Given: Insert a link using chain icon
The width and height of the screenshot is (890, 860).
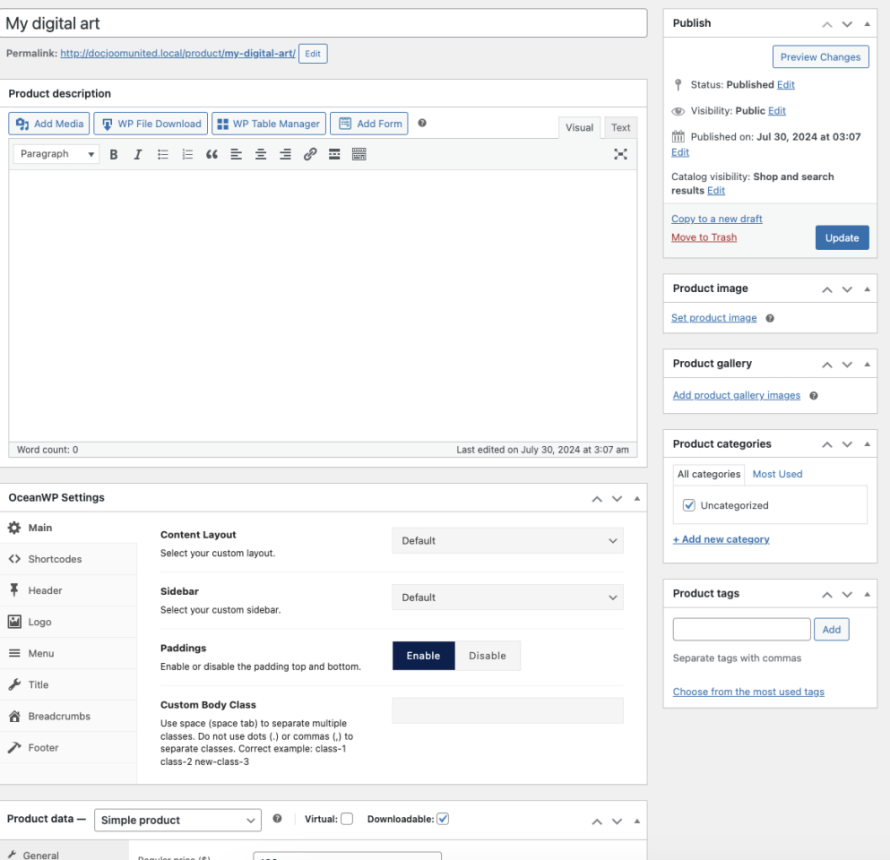Looking at the screenshot, I should click(310, 154).
